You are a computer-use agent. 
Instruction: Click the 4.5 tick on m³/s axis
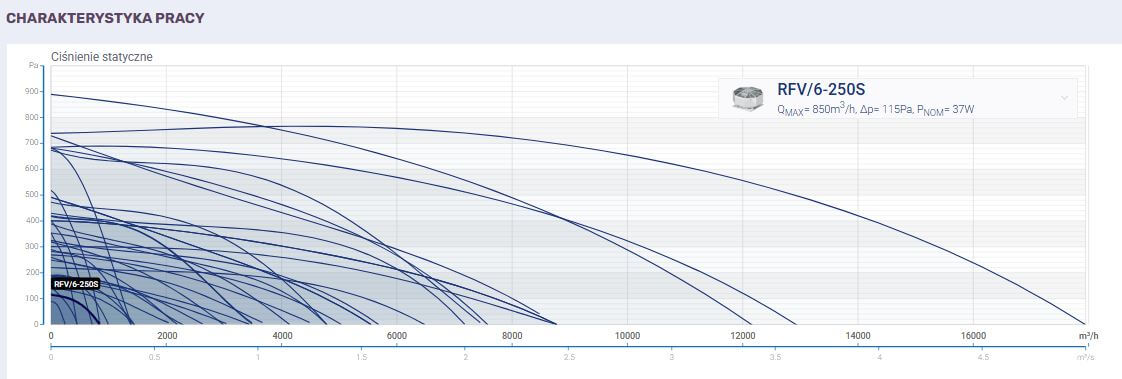coord(983,357)
